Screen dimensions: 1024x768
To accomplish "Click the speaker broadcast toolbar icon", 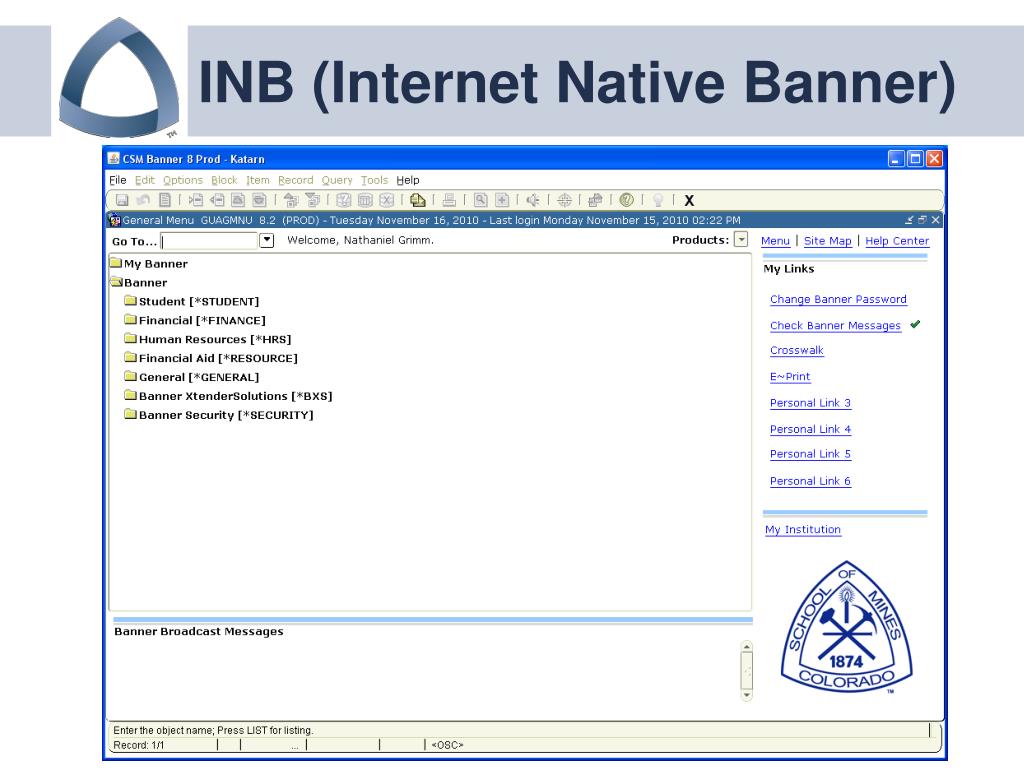I will point(533,200).
